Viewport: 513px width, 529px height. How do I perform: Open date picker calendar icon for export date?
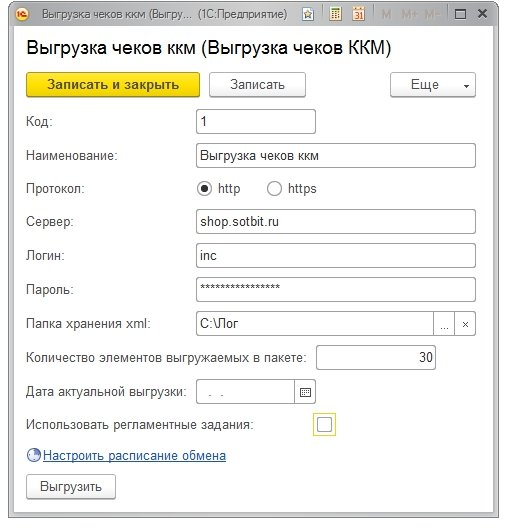[305, 392]
